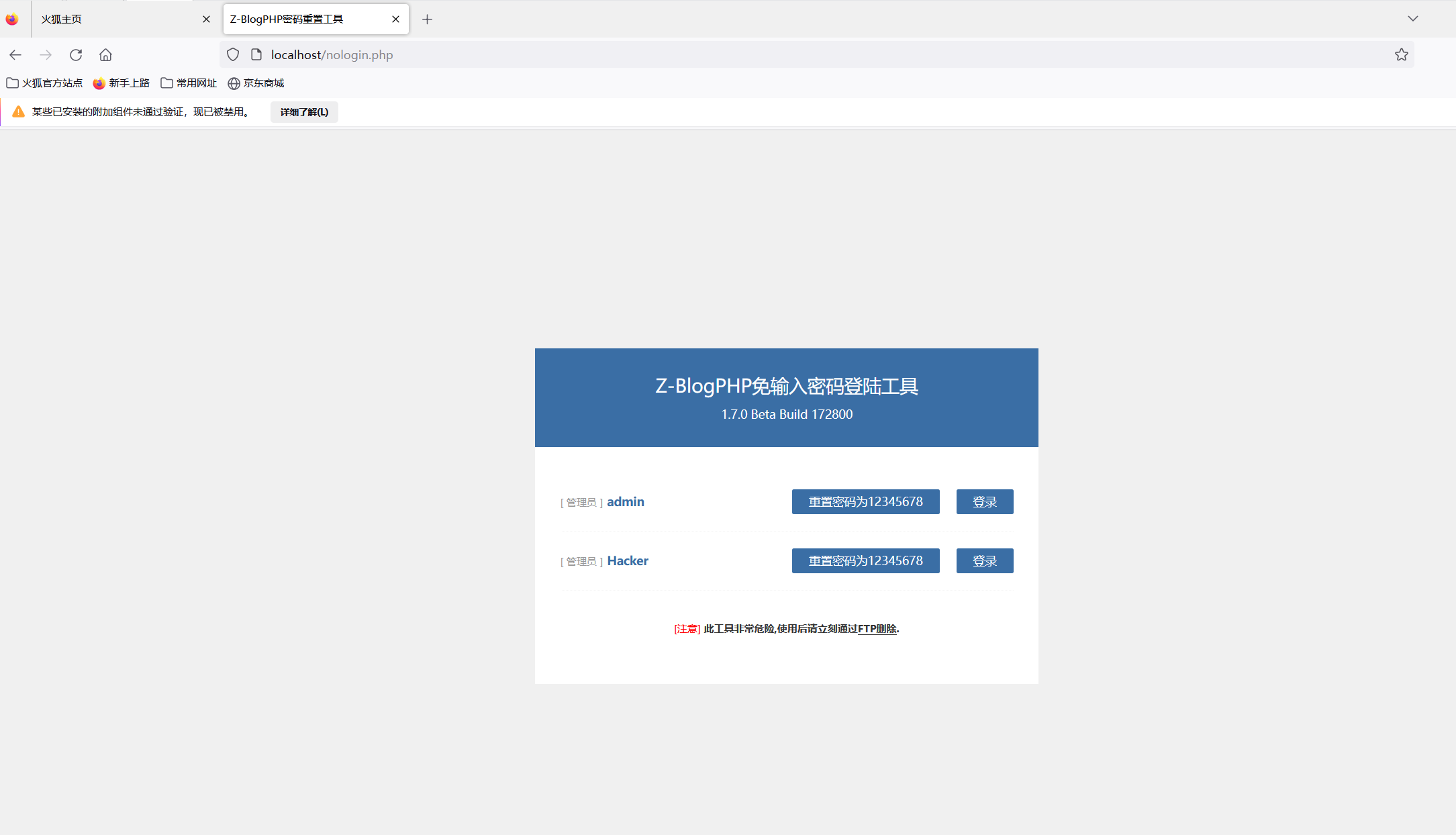
Task: Open the 常用网址 bookmark folder
Action: tap(189, 83)
